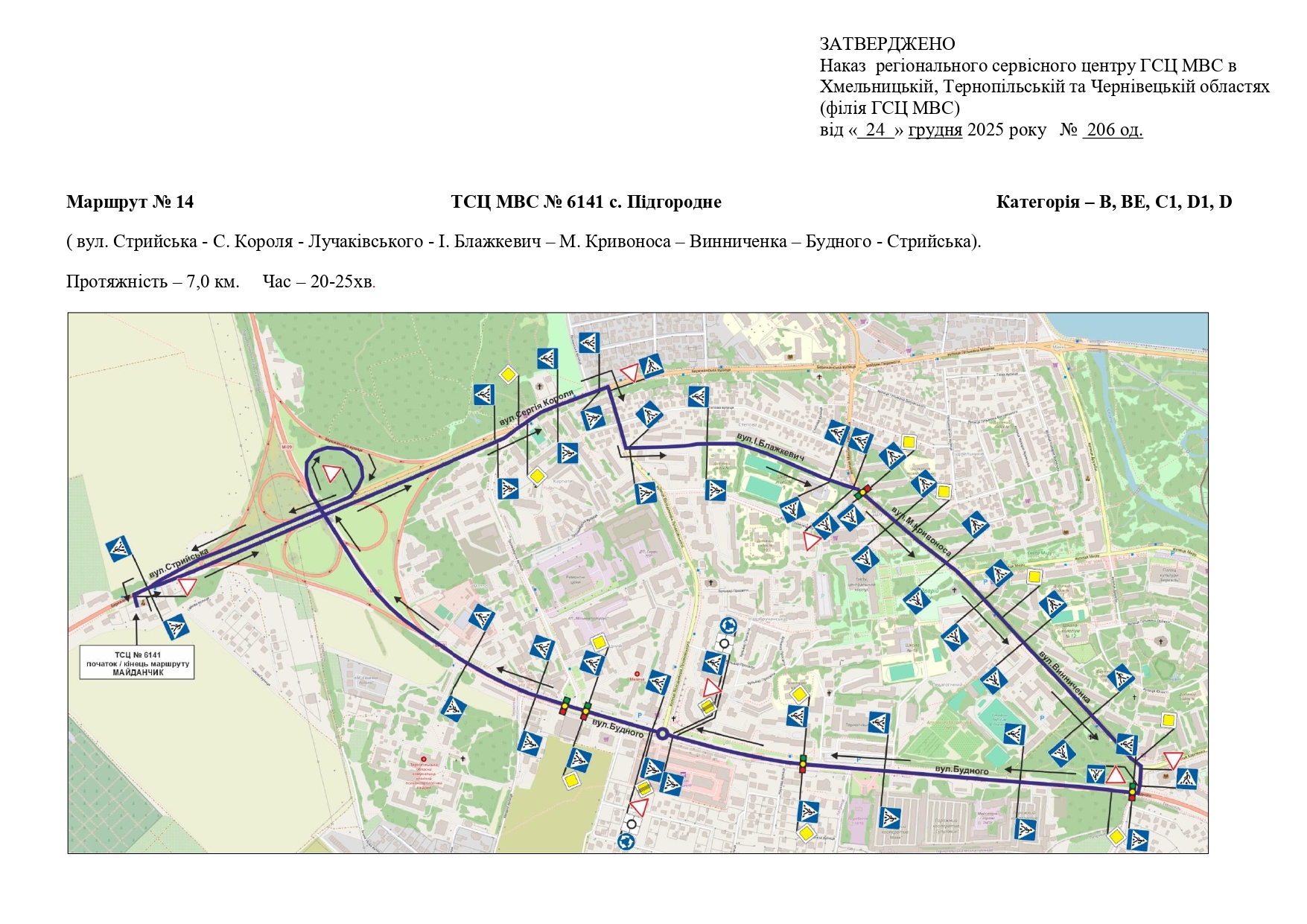Click the red warning triangle near route's east end
1307x924 pixels.
pos(1115,775)
